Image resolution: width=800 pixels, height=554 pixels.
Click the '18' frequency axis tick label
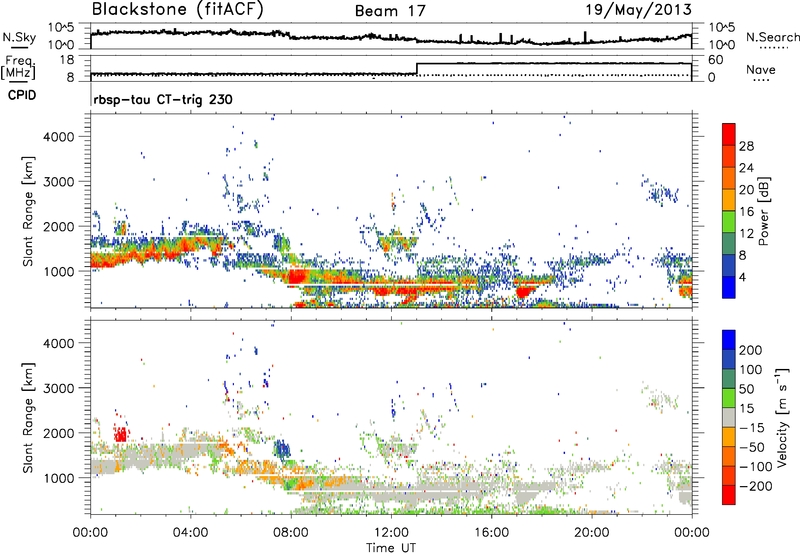coord(67,60)
